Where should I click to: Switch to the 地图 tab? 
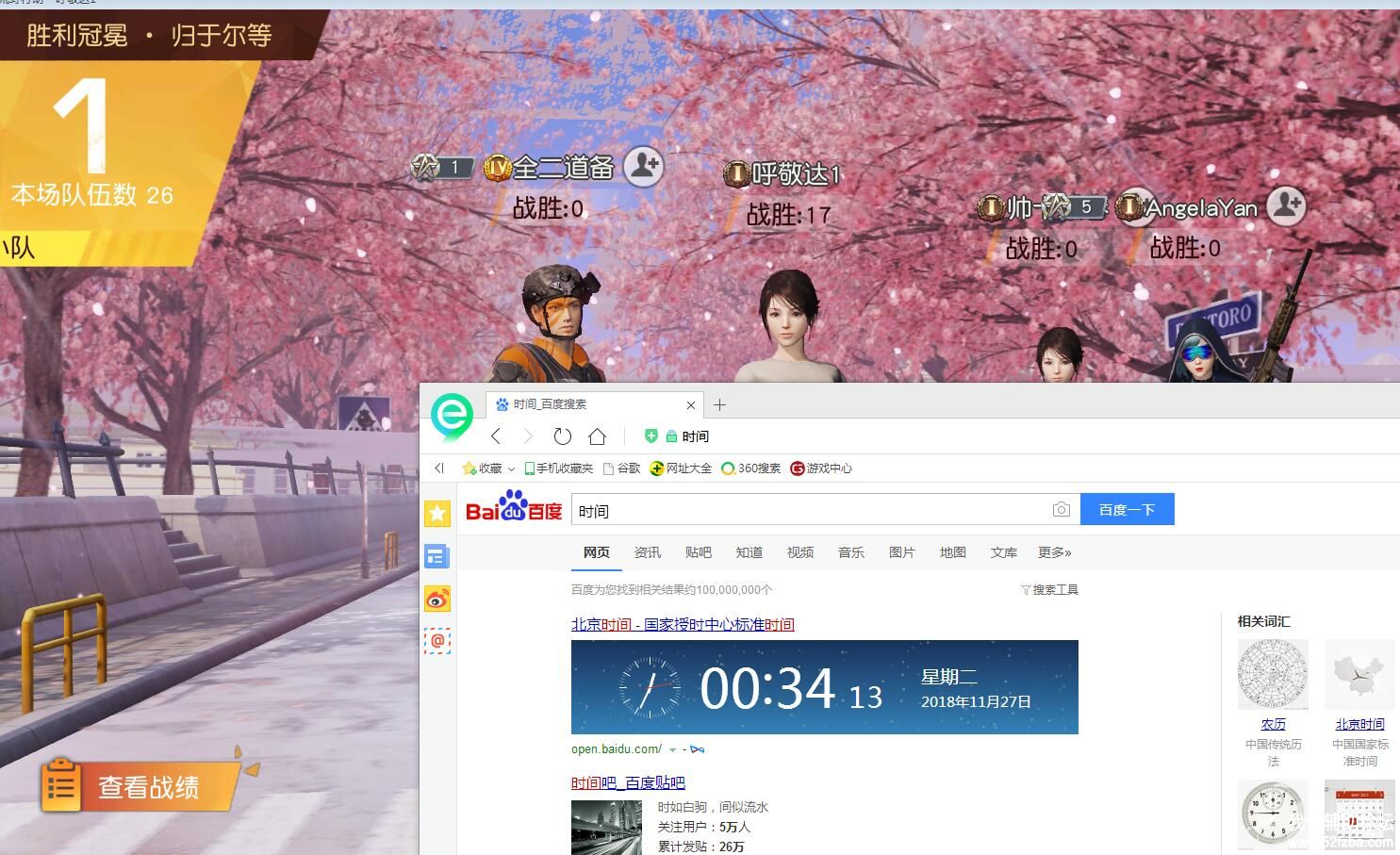[953, 552]
